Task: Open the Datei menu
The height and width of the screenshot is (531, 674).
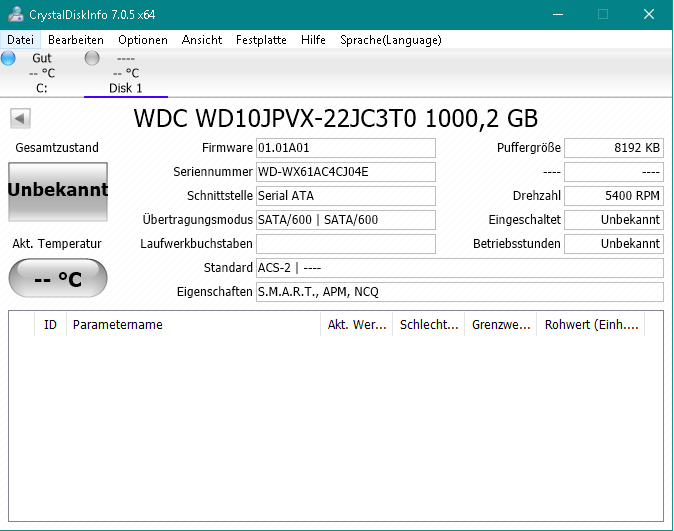Action: tap(20, 40)
